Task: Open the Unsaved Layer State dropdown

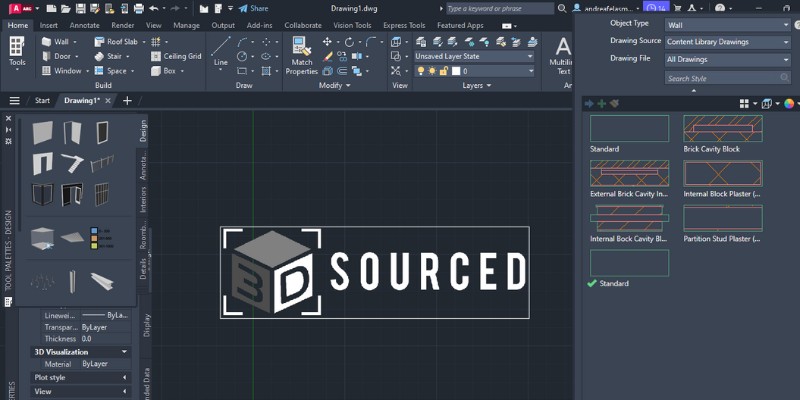Action: tap(474, 56)
